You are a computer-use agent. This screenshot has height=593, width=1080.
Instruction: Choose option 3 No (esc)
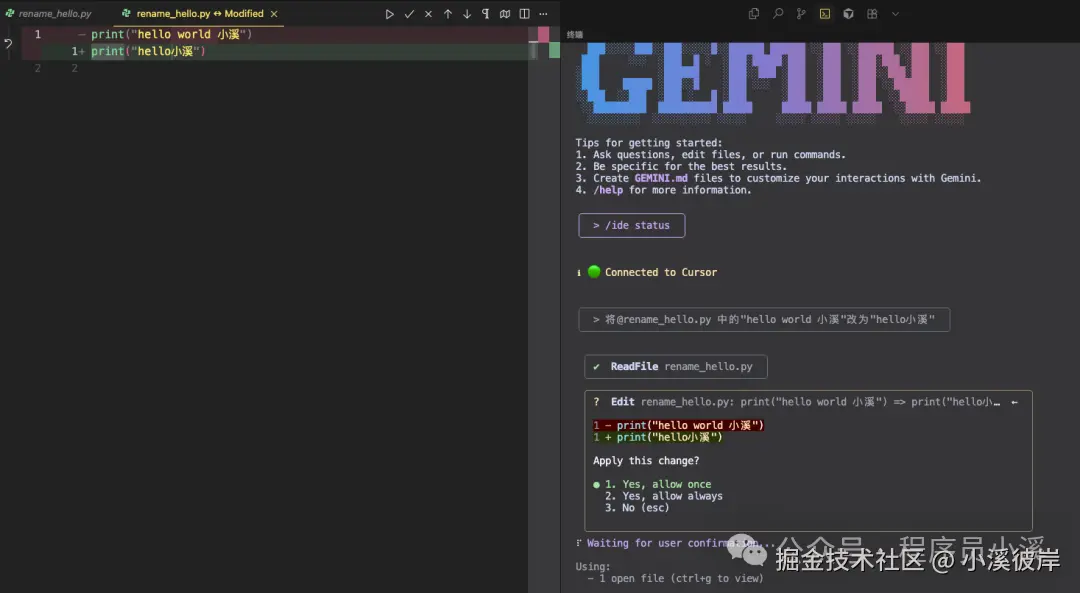tap(636, 508)
